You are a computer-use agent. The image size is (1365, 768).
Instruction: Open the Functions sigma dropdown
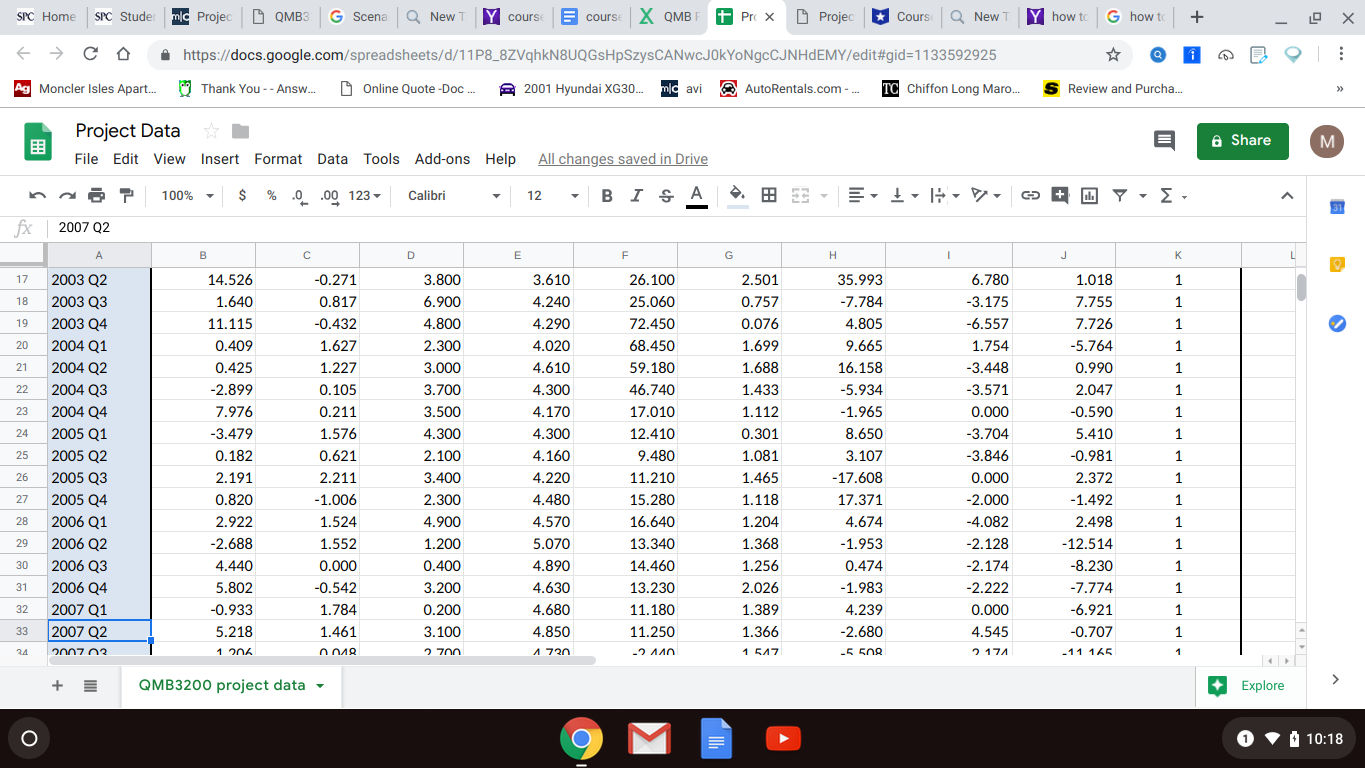tap(1172, 196)
